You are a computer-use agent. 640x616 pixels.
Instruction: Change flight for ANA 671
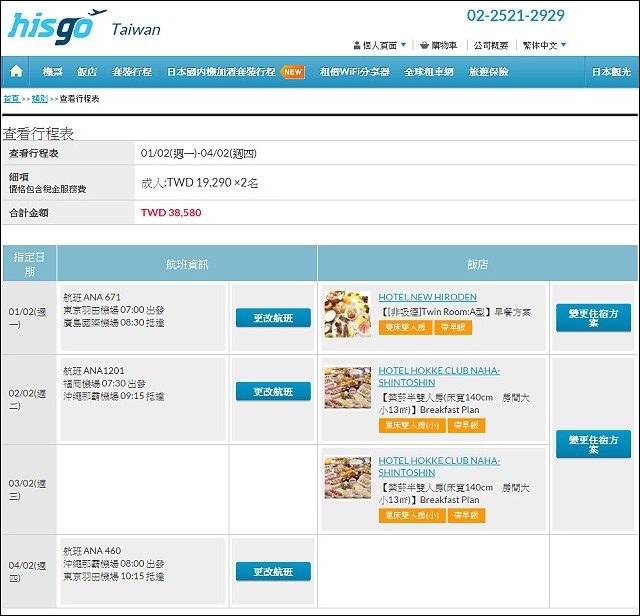click(x=273, y=318)
